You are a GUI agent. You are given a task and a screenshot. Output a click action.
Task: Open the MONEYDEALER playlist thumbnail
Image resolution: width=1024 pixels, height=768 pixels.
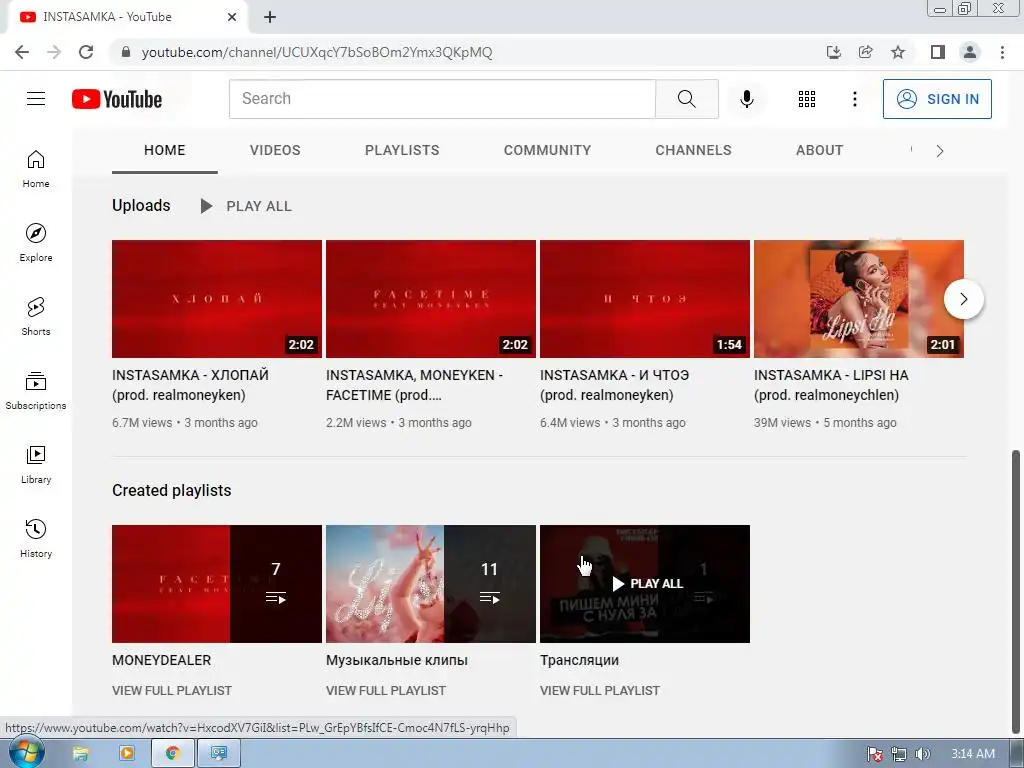(x=217, y=584)
